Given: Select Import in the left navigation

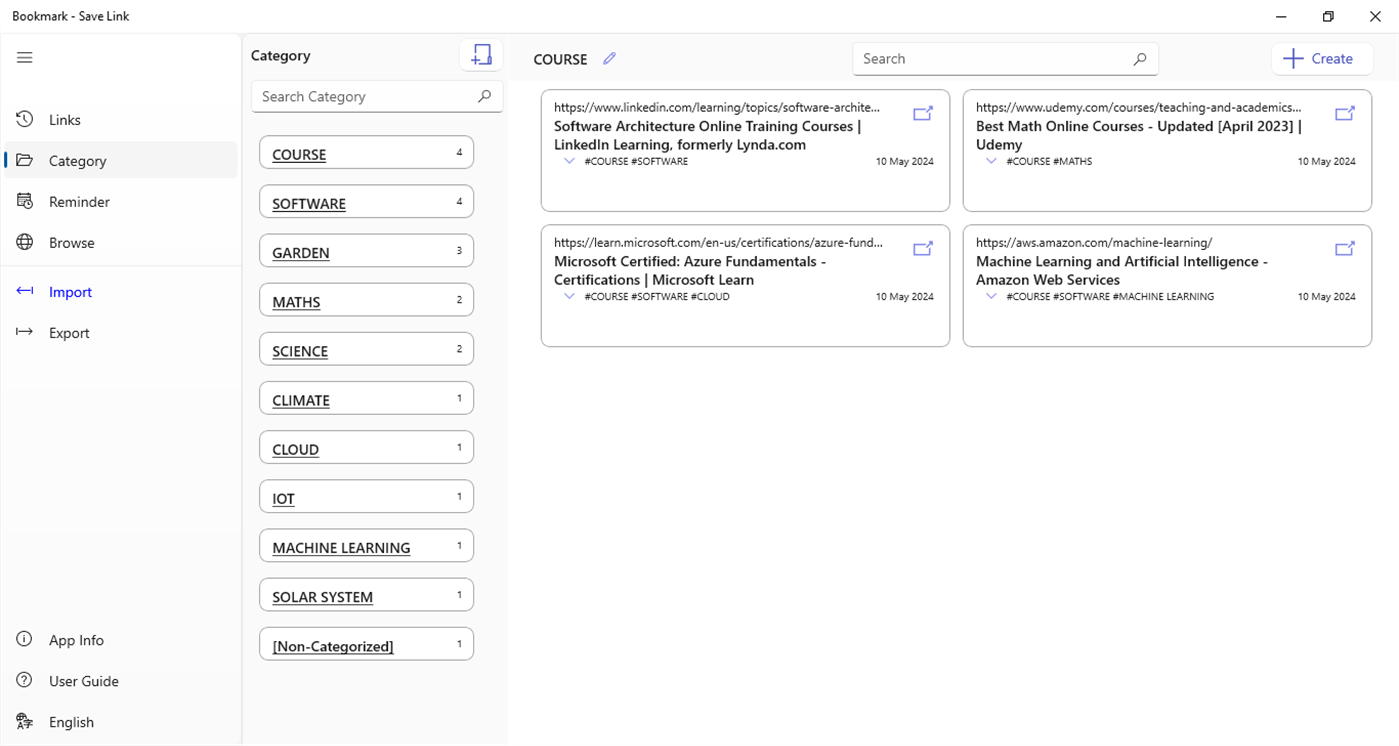Looking at the screenshot, I should [70, 292].
